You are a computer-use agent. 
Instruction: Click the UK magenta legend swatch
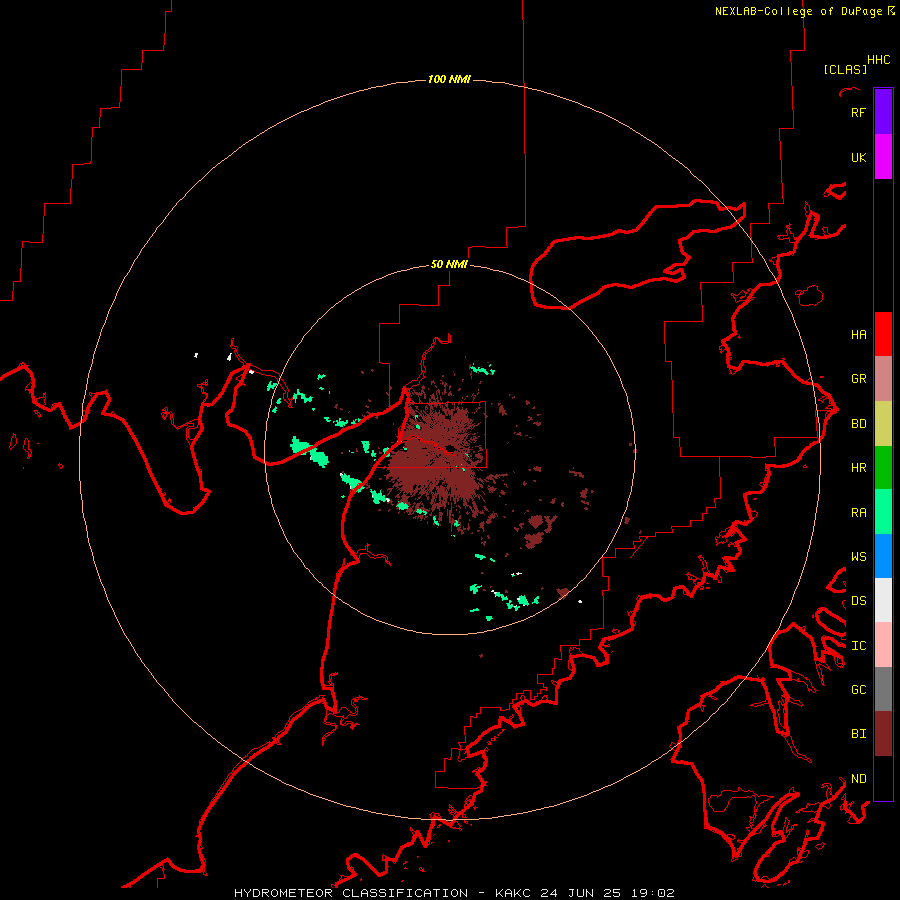pos(883,157)
